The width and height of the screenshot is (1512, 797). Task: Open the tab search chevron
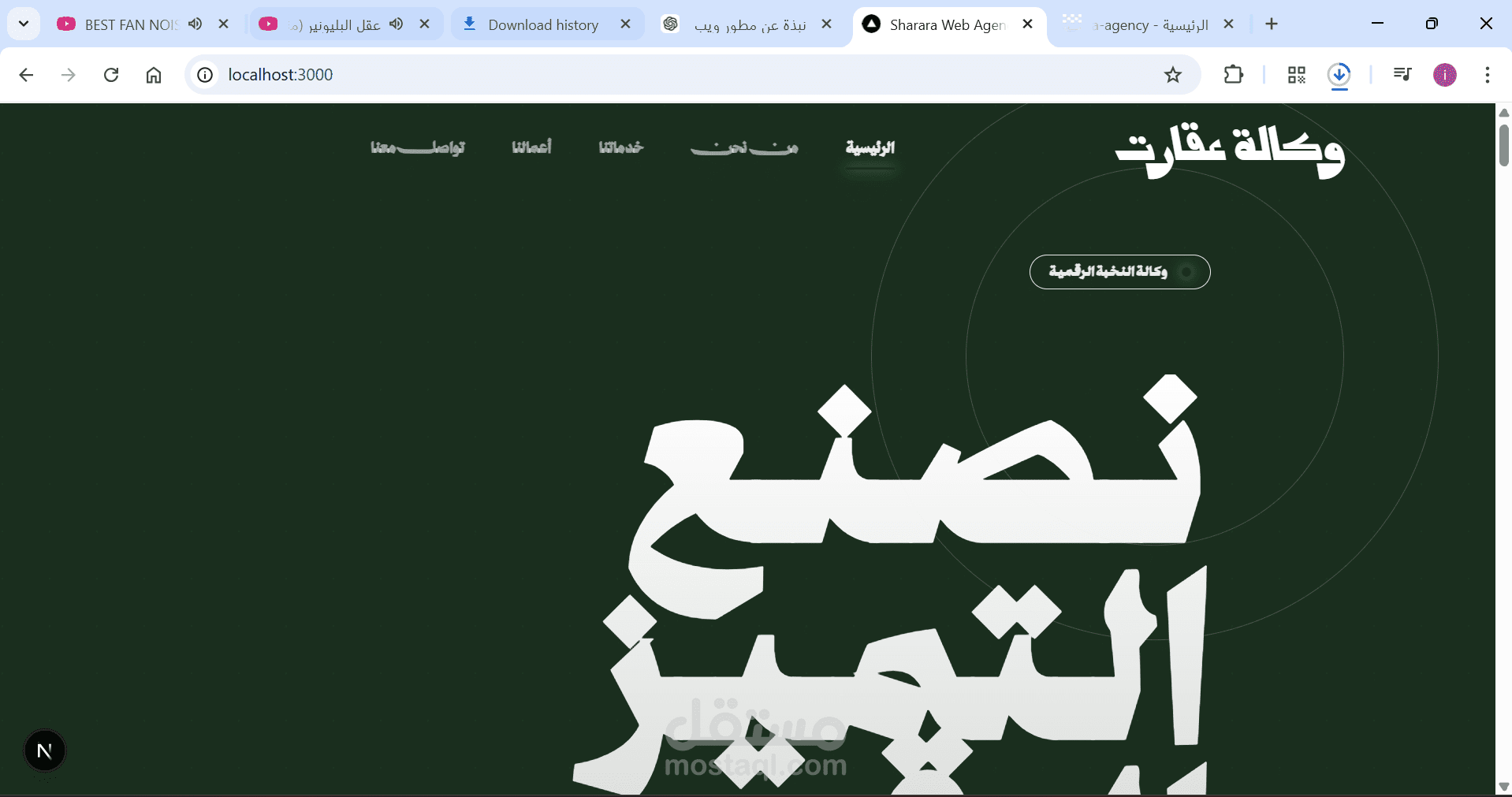coord(23,24)
